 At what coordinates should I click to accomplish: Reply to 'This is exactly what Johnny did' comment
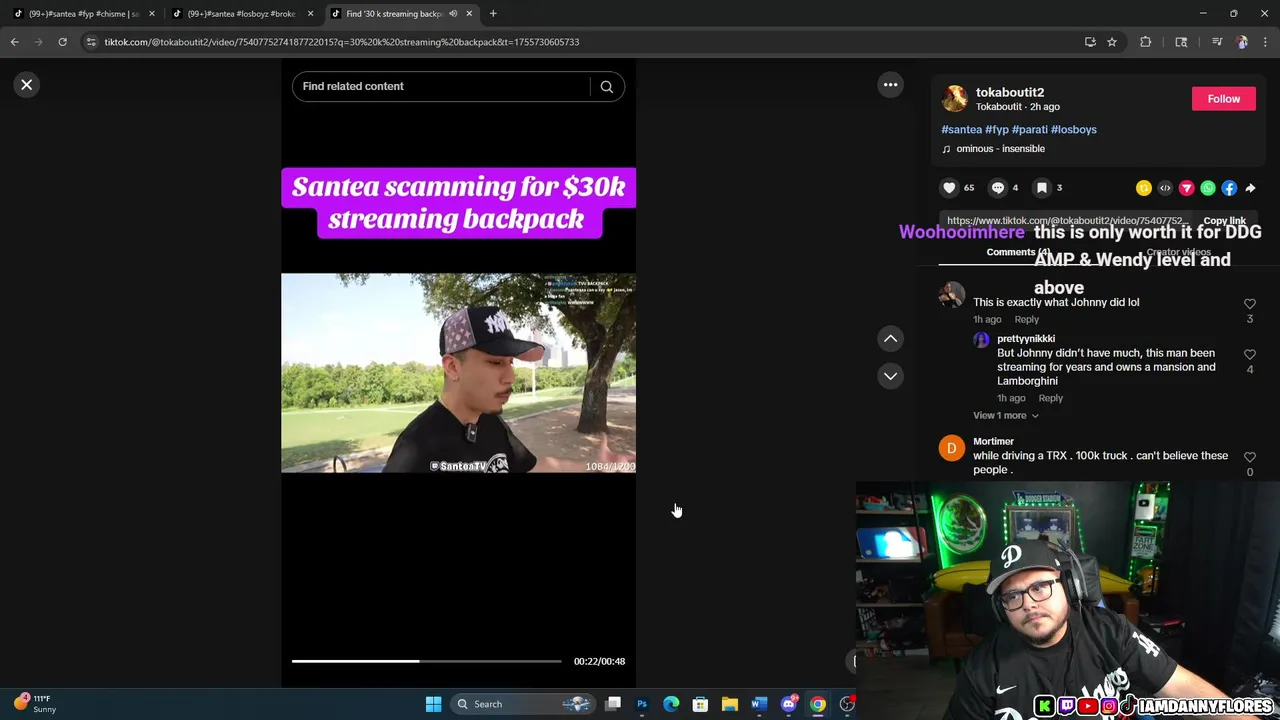[x=1027, y=320]
